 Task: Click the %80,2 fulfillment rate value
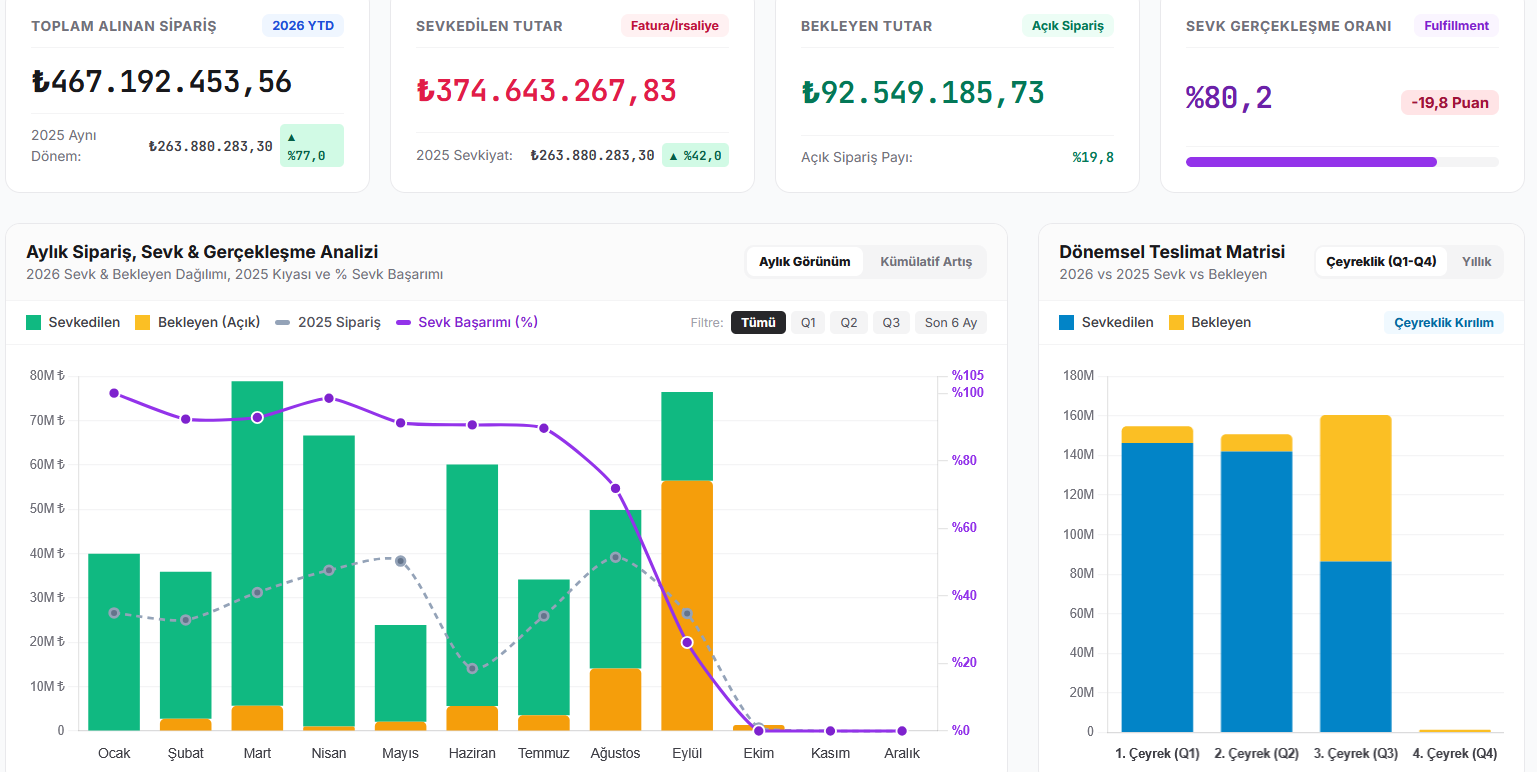(1229, 98)
